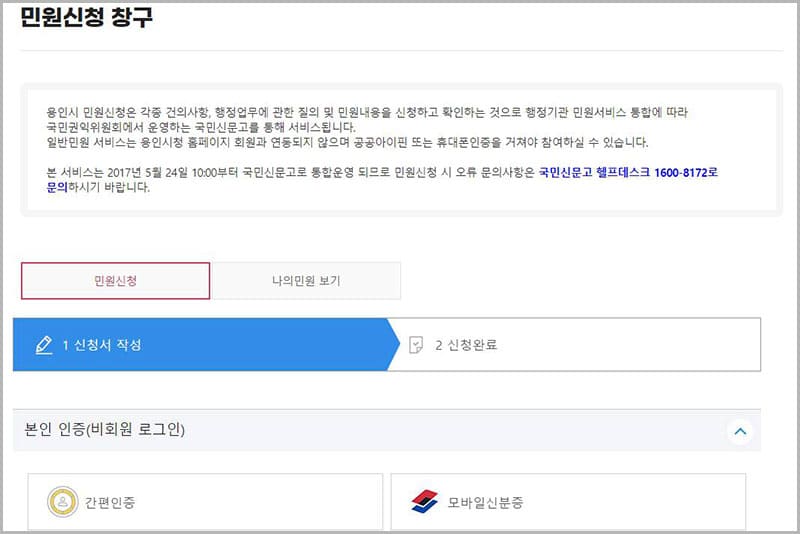Image resolution: width=800 pixels, height=534 pixels.
Task: Click the 본인 인증(비회원 로그인) section header
Action: (105, 430)
